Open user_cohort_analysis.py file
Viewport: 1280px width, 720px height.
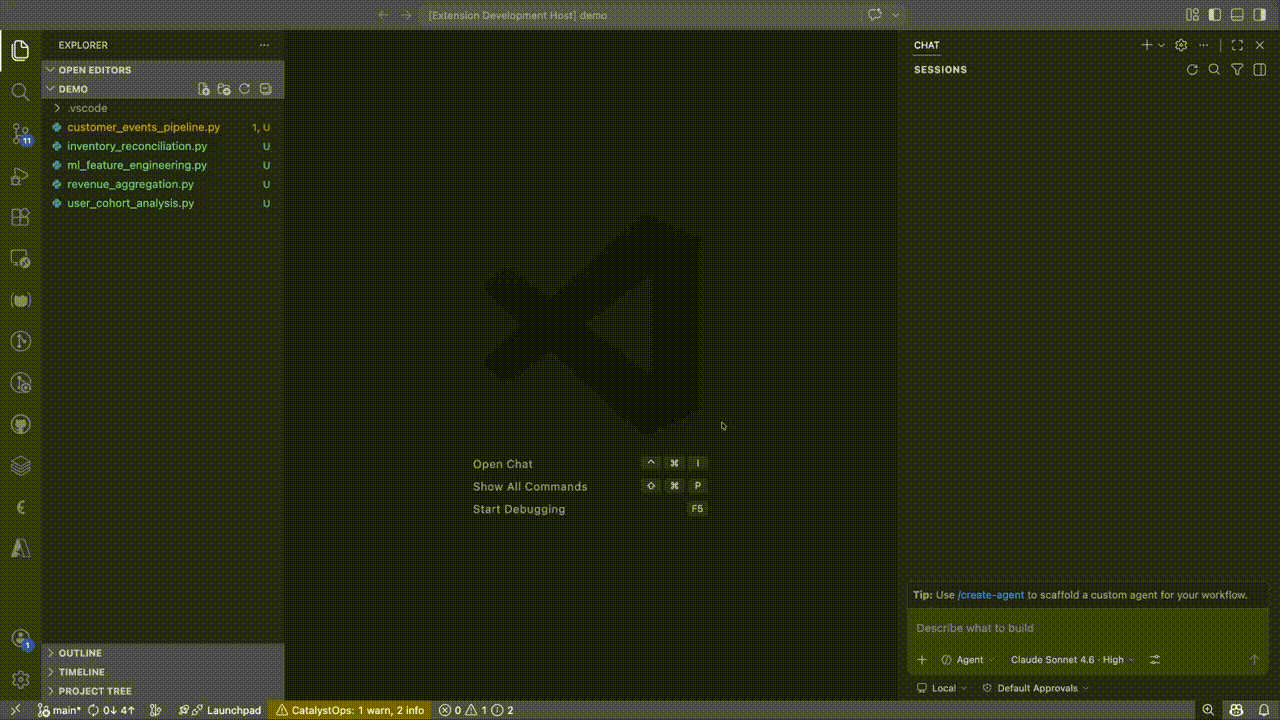click(x=163, y=203)
